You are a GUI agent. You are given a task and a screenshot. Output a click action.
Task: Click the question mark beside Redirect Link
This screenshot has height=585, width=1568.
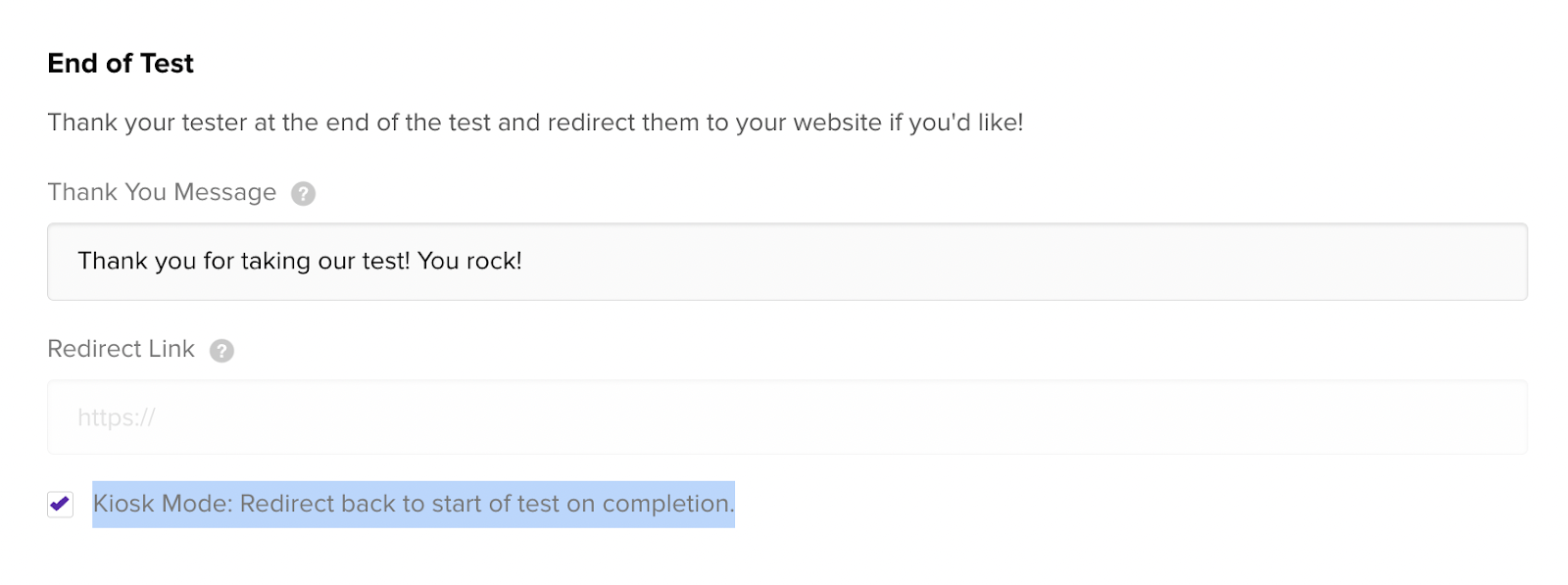(x=222, y=351)
